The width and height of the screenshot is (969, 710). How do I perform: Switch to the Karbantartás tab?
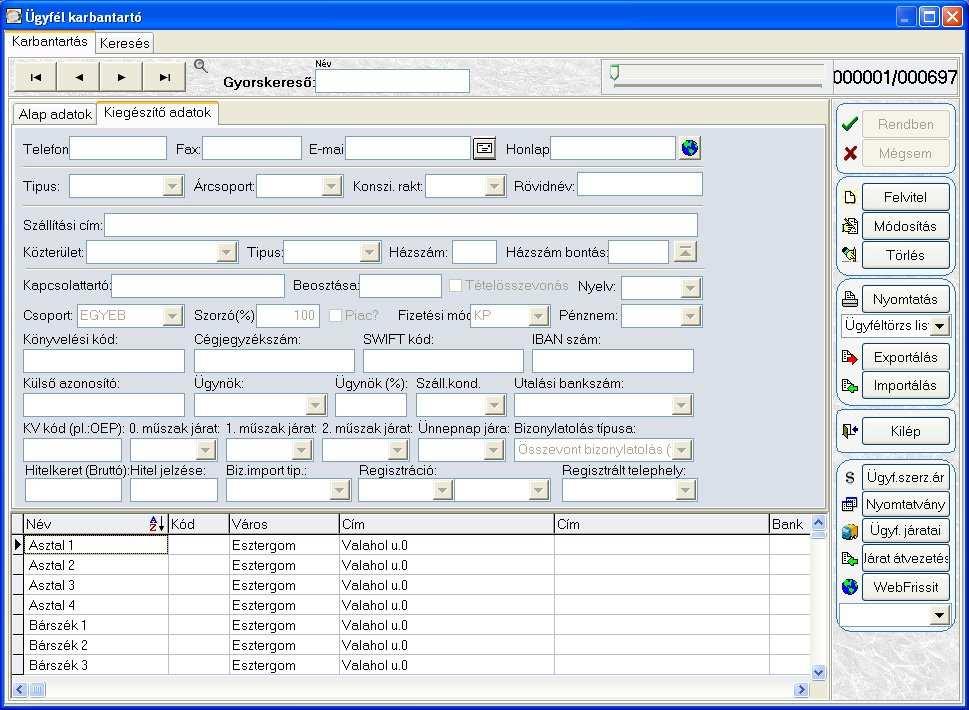(x=49, y=41)
